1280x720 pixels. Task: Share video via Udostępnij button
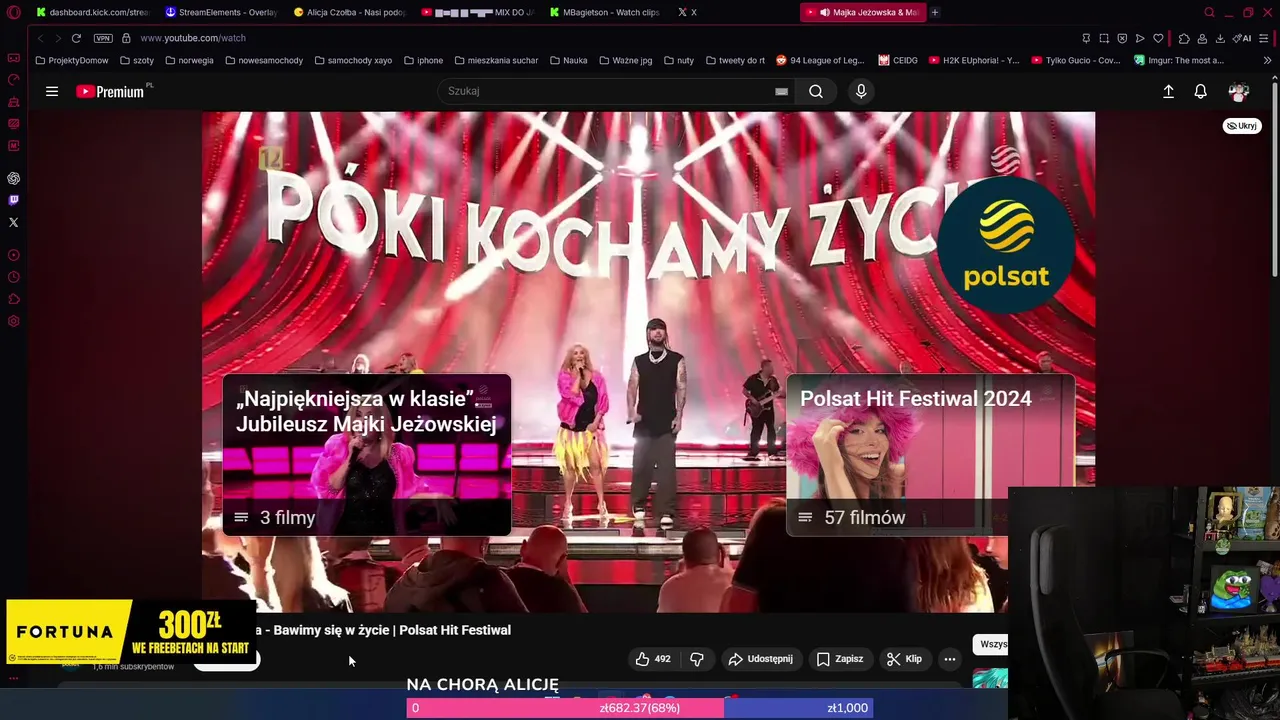(x=761, y=659)
